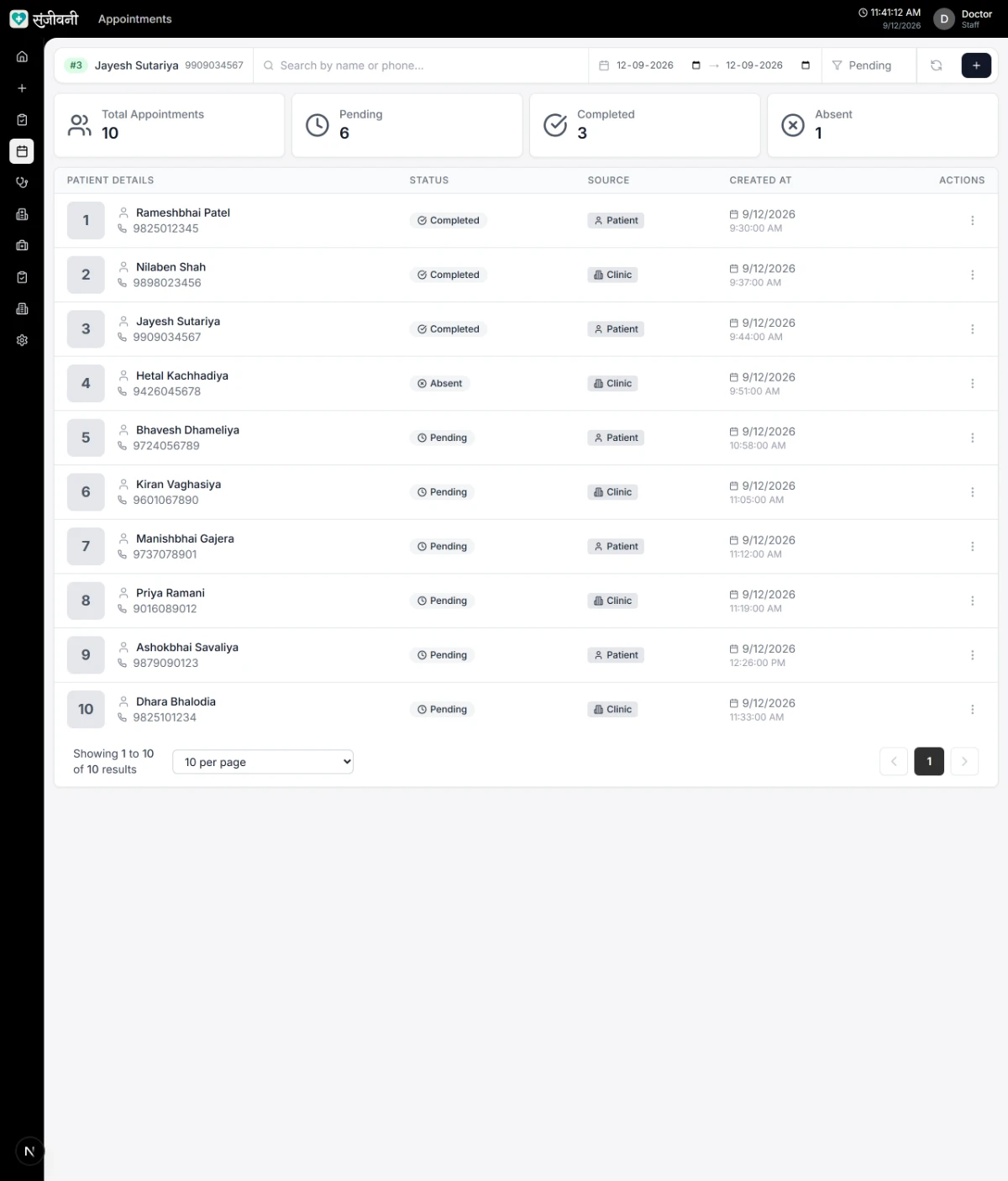This screenshot has height=1181, width=1008.
Task: Click the Absent status badge for Hetal Kachhadiya
Action: pos(440,384)
